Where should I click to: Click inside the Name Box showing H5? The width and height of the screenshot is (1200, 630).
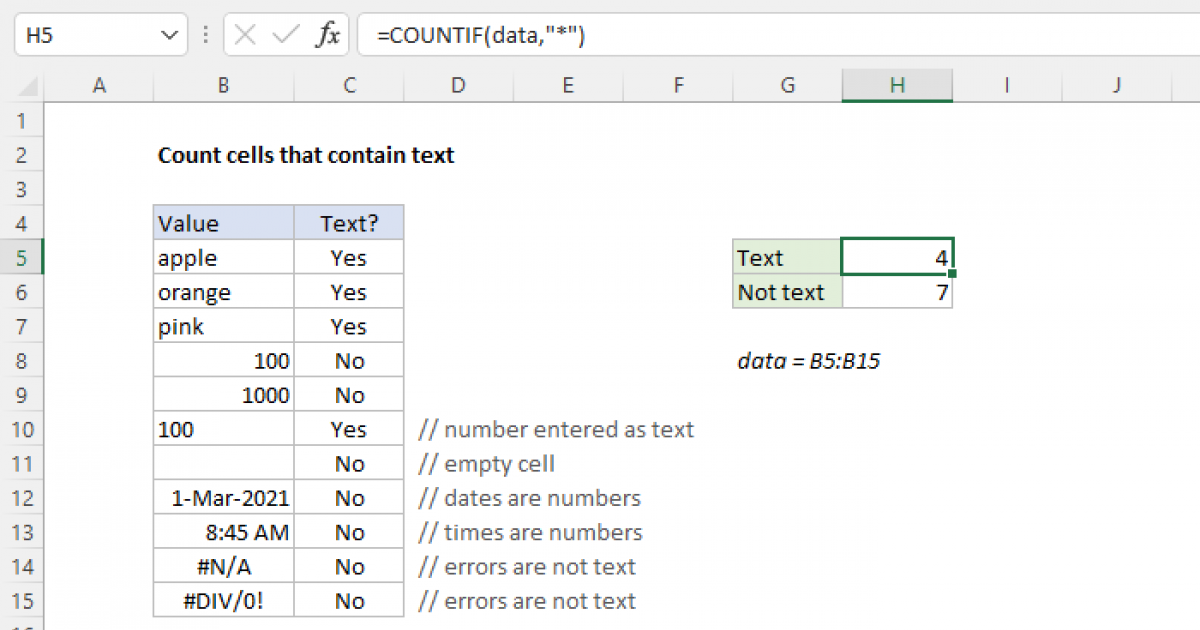pos(85,35)
